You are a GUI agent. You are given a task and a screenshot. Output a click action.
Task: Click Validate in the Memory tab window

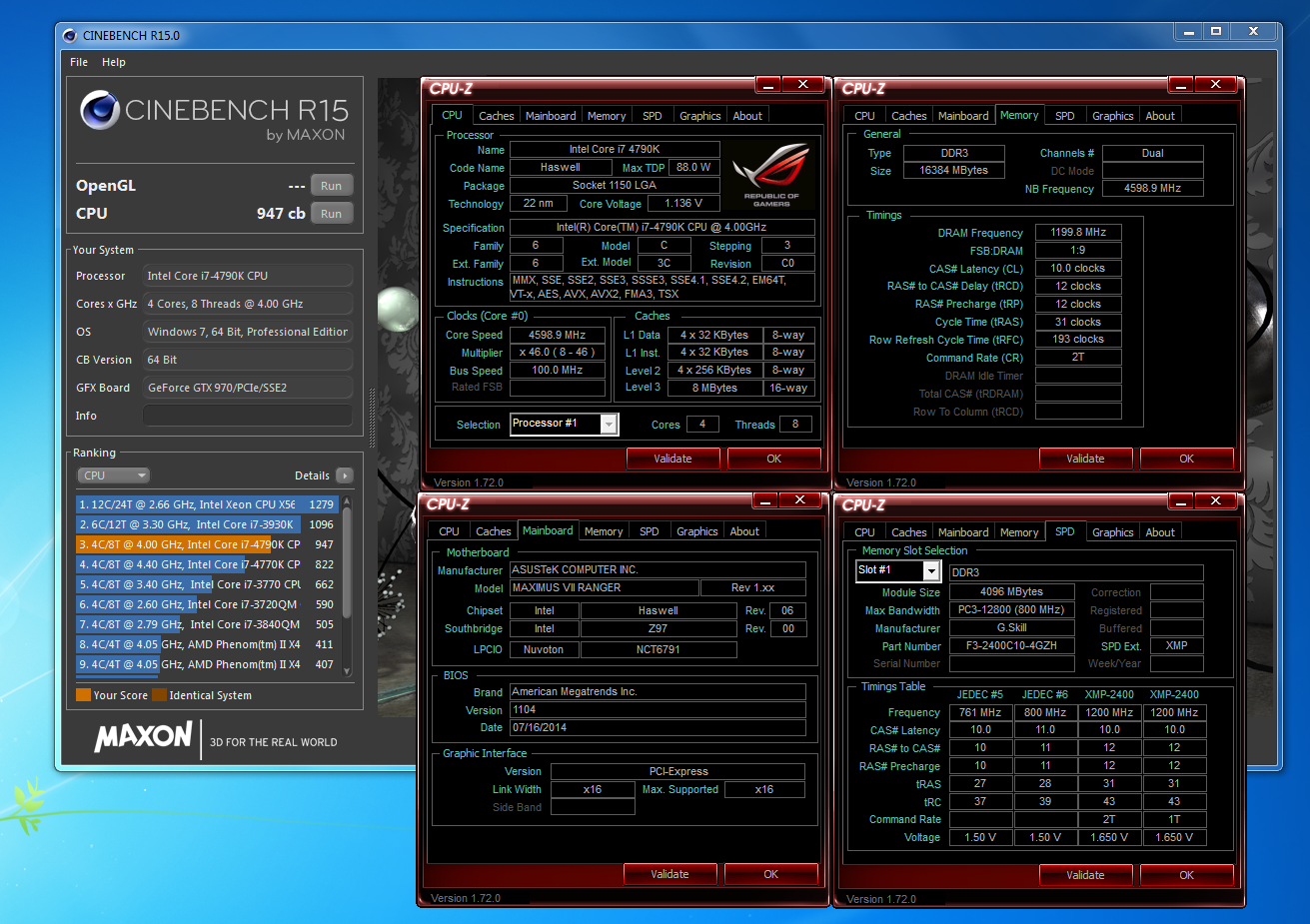tap(1085, 459)
